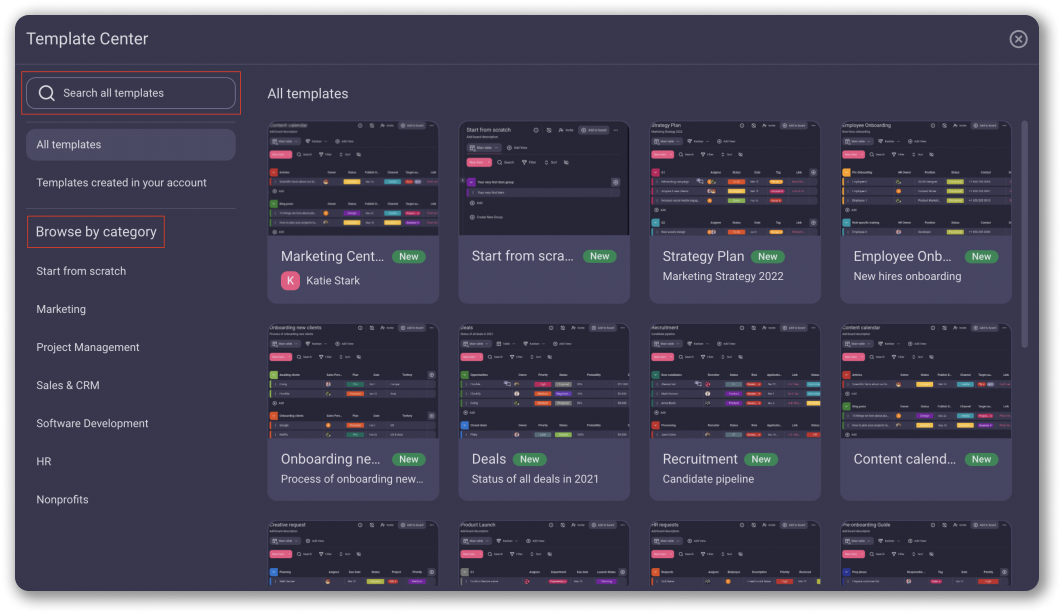
Task: Pick the HR category
Action: coord(44,461)
